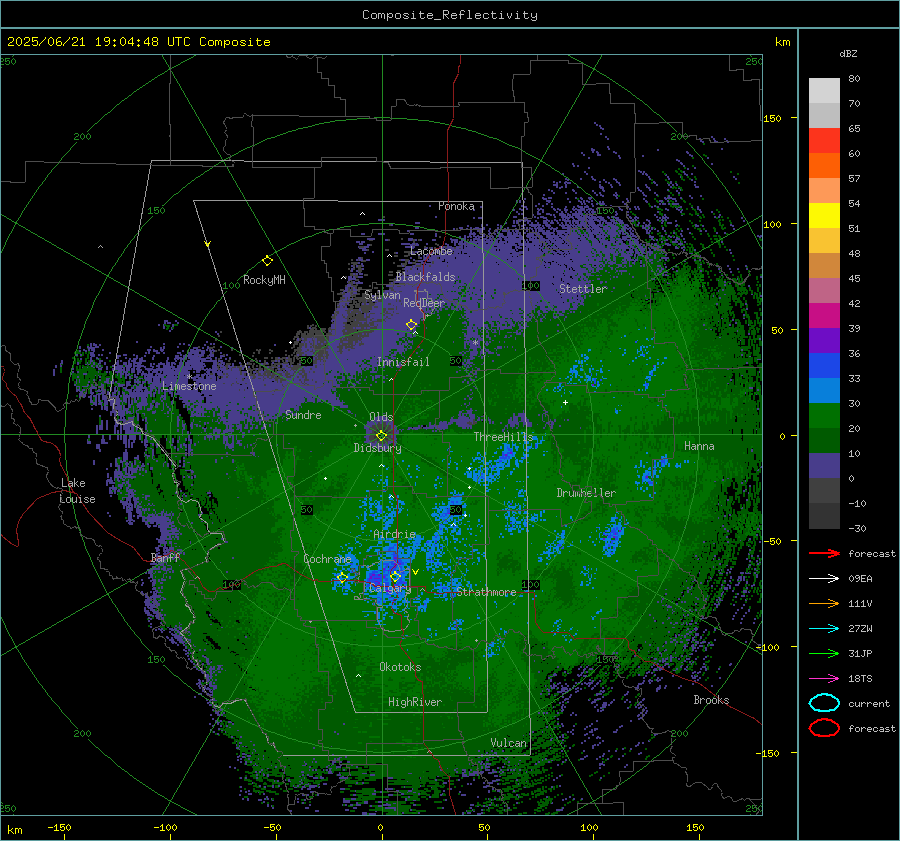The height and width of the screenshot is (841, 900).
Task: Click the Airdrie label
Action: (x=394, y=534)
